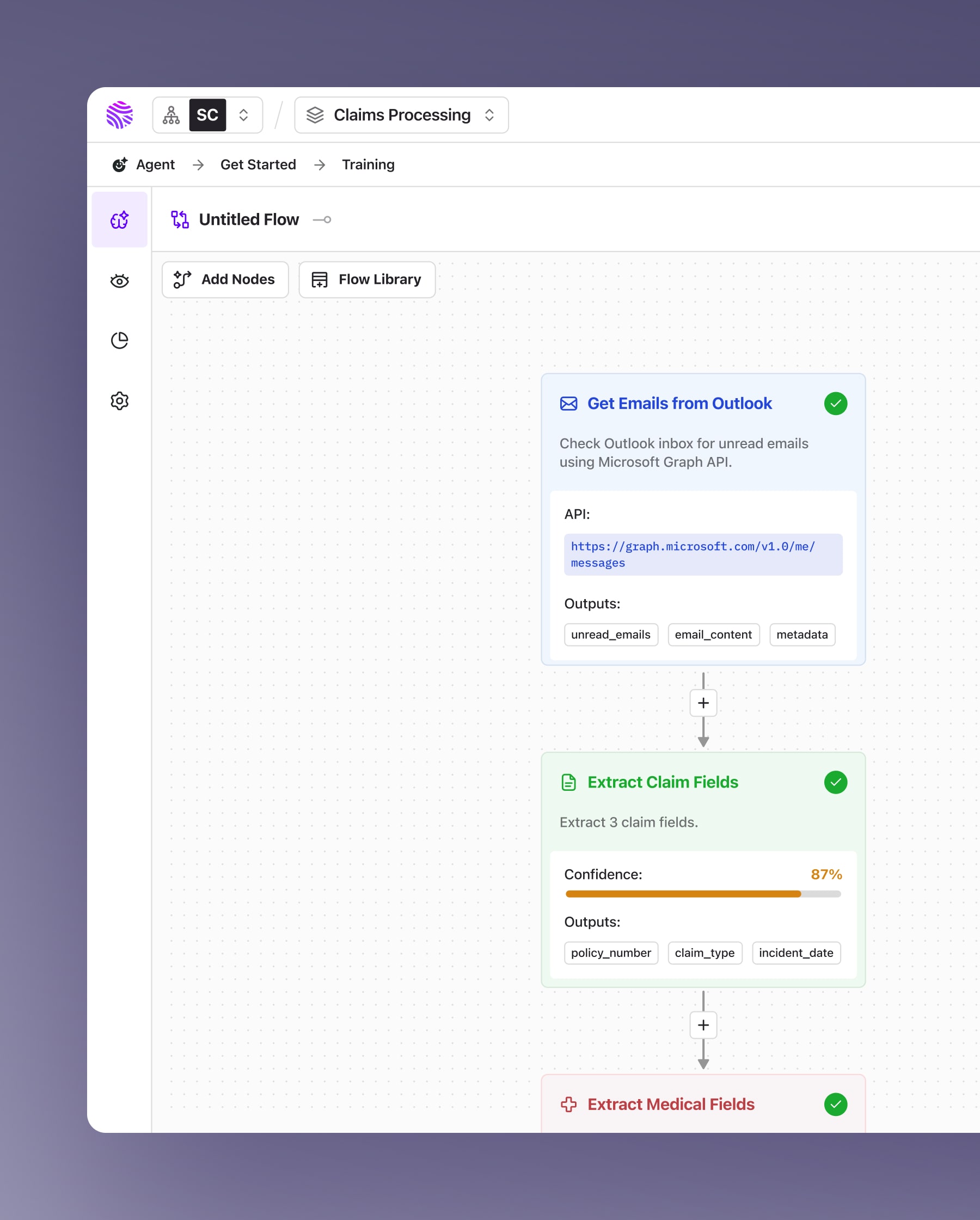The height and width of the screenshot is (1220, 980).
Task: Click the document icon on Extract Claim Fields
Action: [x=568, y=782]
